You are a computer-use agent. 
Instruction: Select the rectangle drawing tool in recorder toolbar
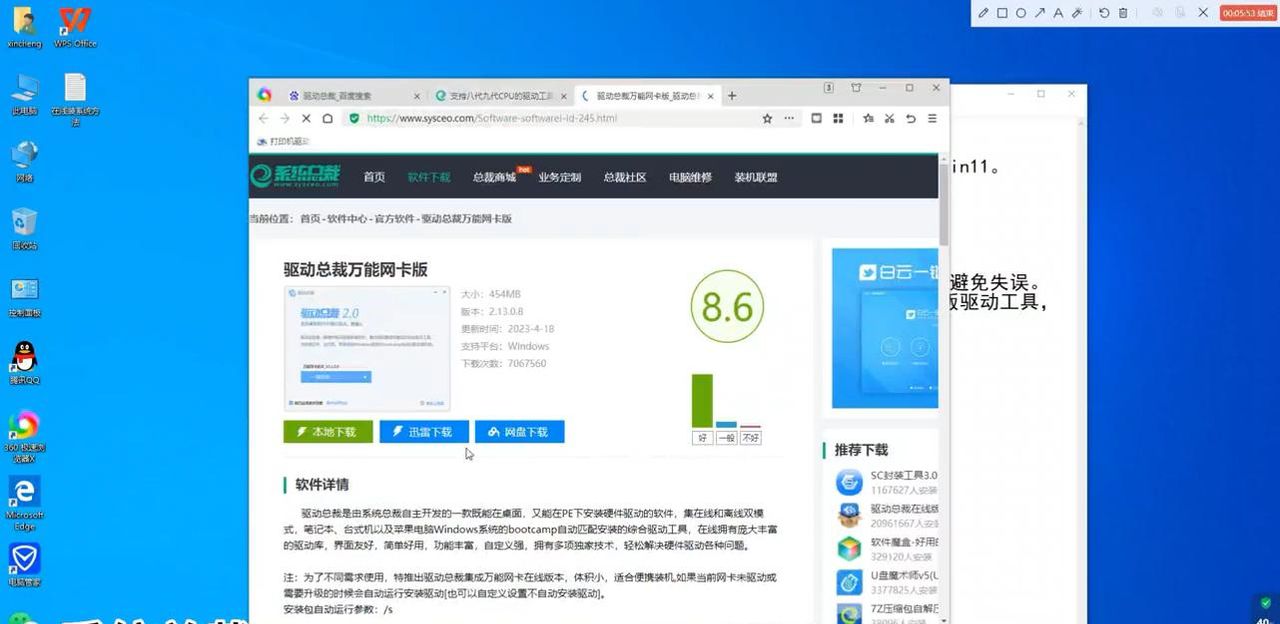[1001, 12]
